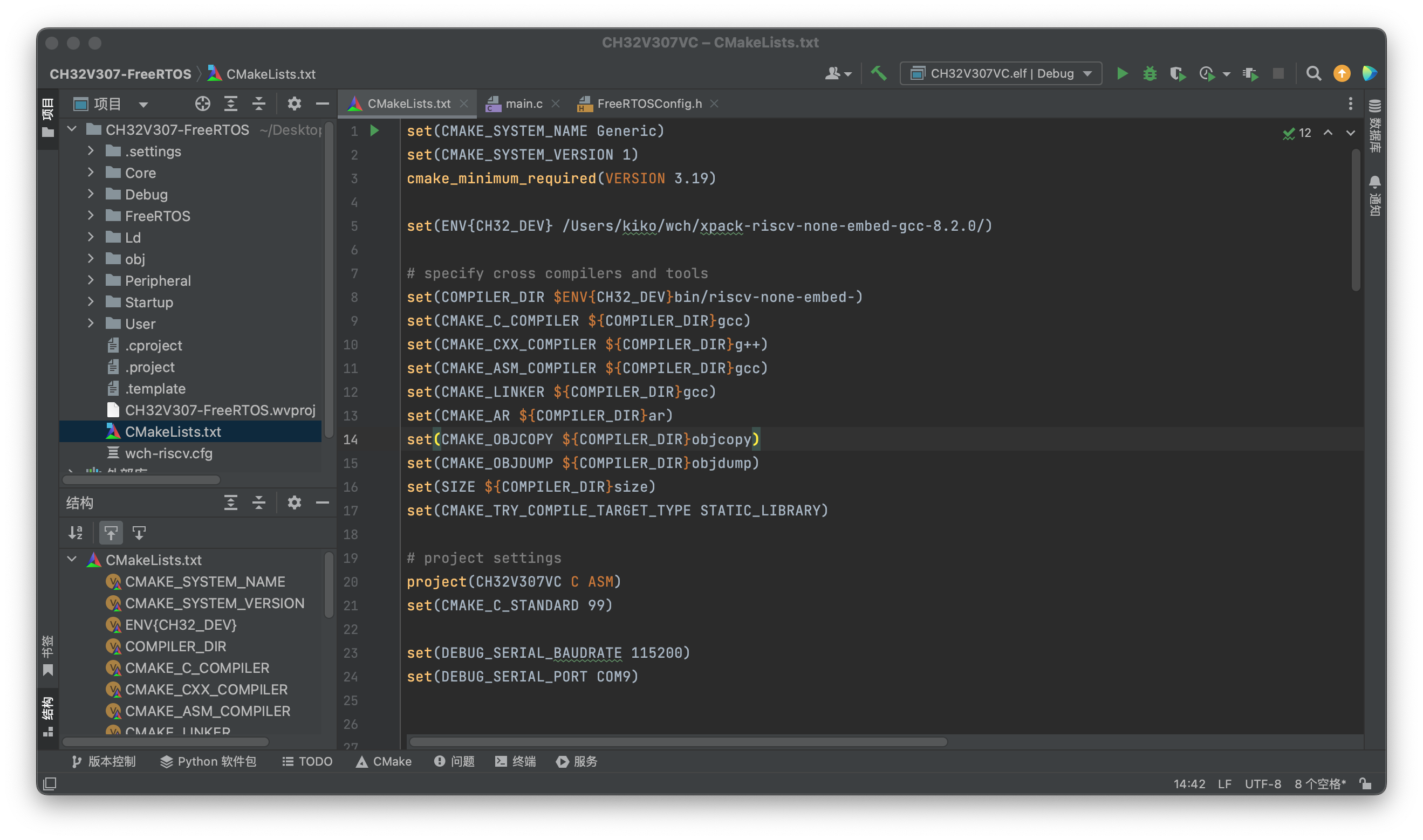Screen dimensions: 1423x840
Task: Open the CMake tool window
Action: 384,762
